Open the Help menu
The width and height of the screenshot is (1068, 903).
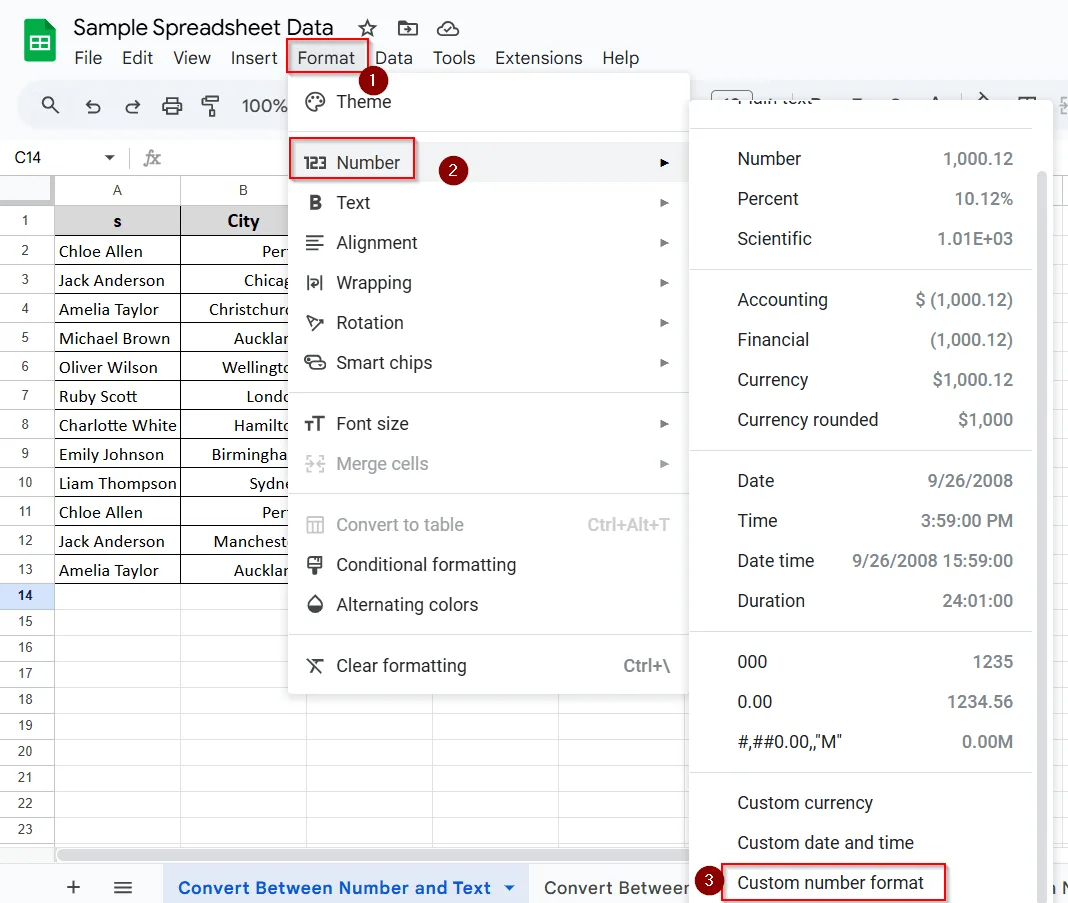(621, 58)
